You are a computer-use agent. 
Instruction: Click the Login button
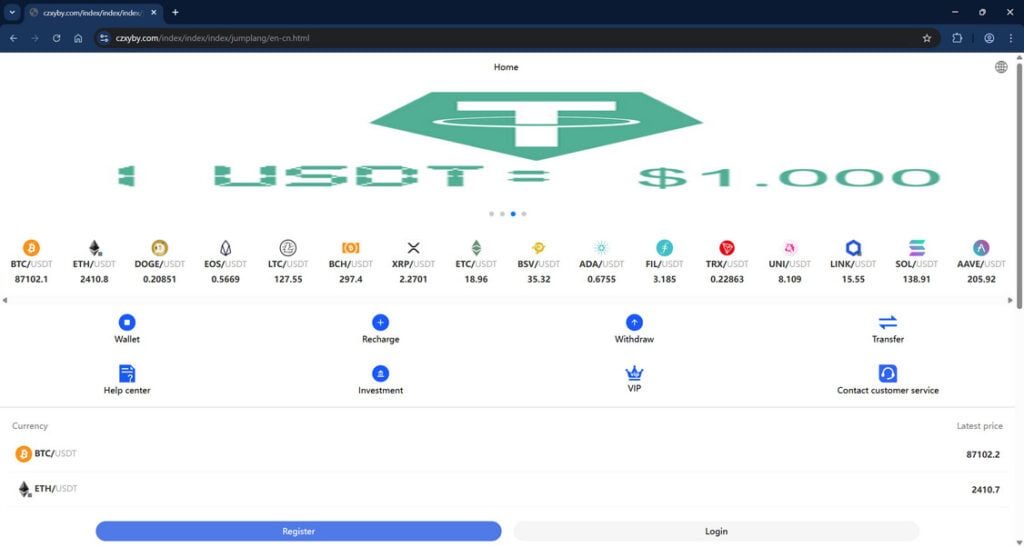[x=716, y=531]
